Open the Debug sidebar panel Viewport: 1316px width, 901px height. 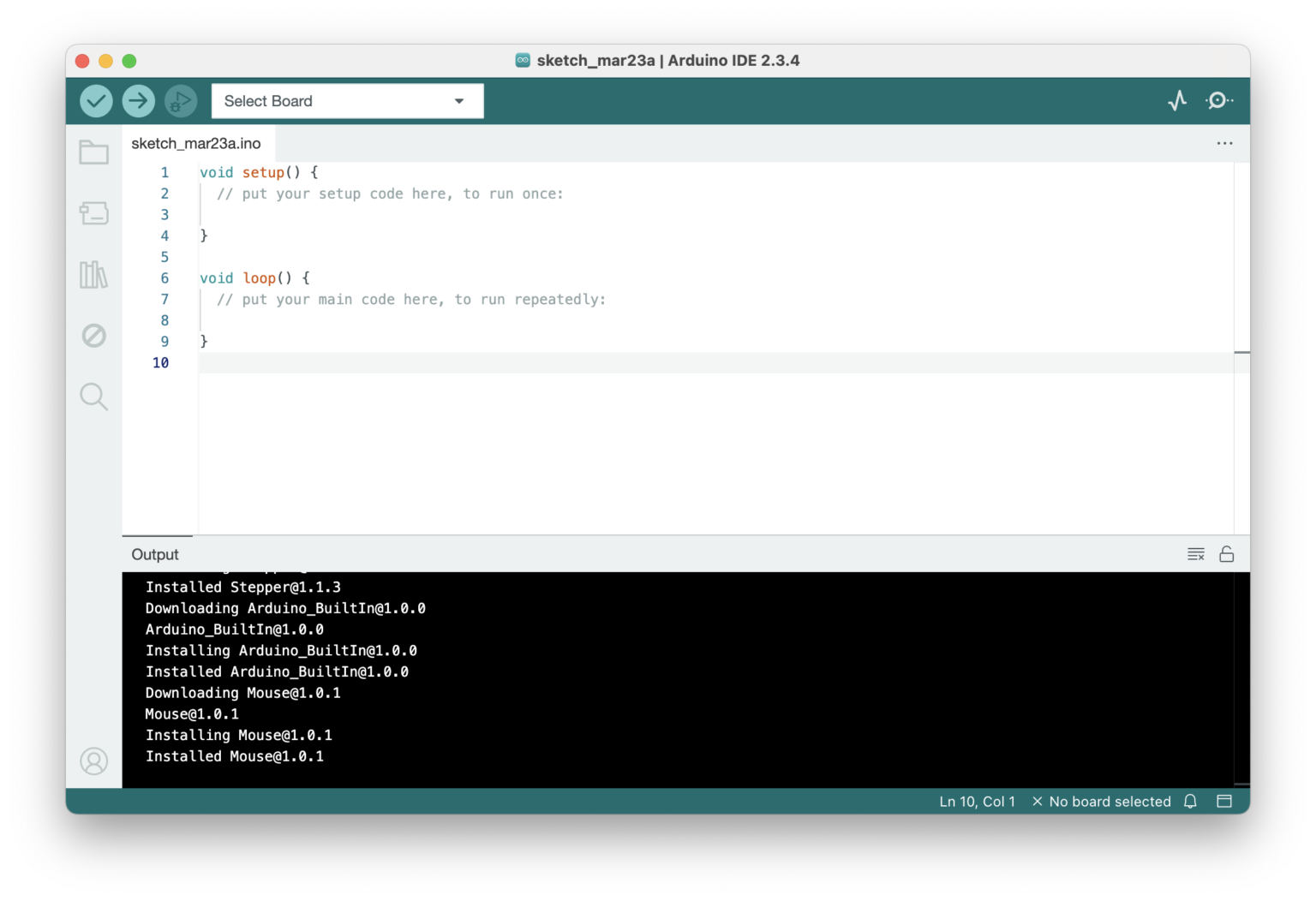93,336
